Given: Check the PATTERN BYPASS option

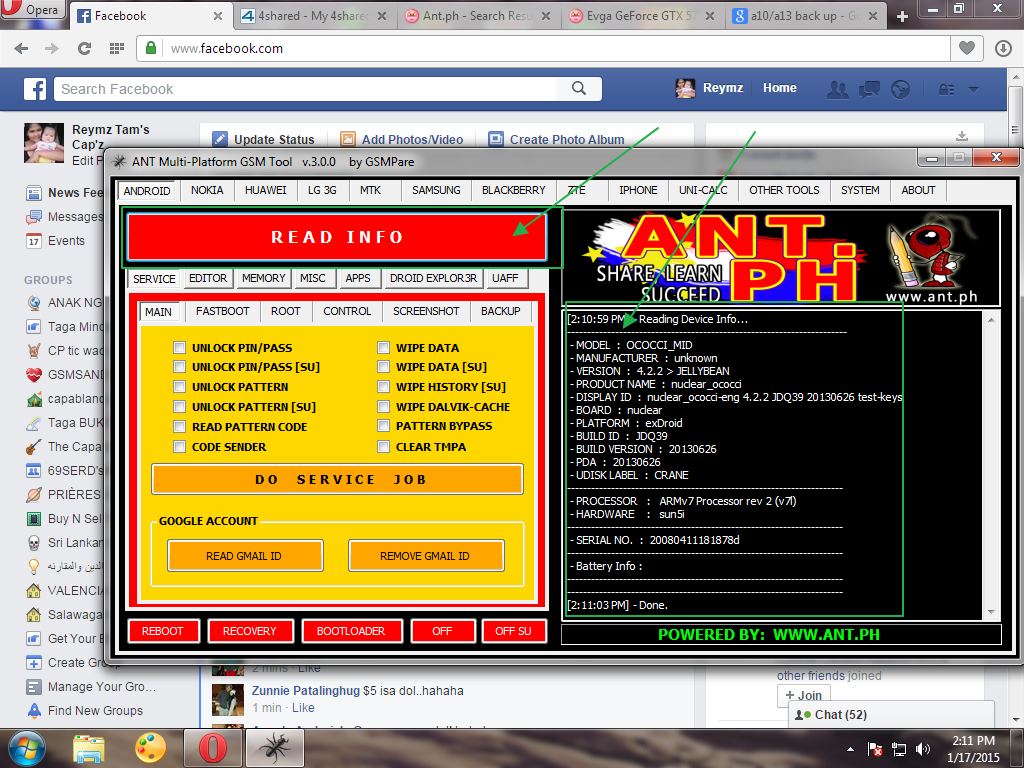Looking at the screenshot, I should tap(384, 426).
